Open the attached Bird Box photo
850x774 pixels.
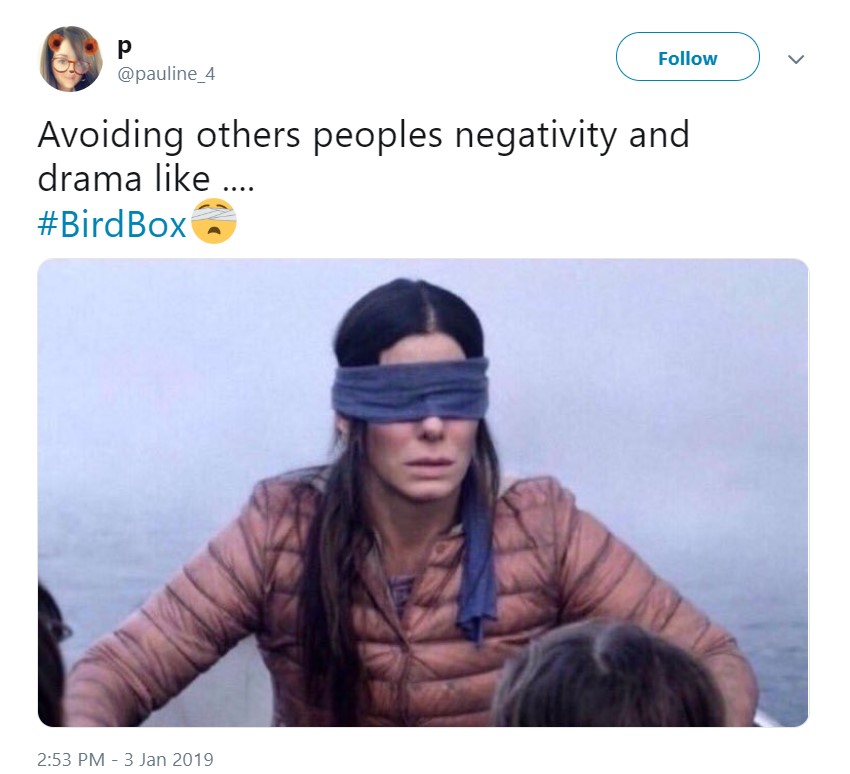(x=423, y=492)
